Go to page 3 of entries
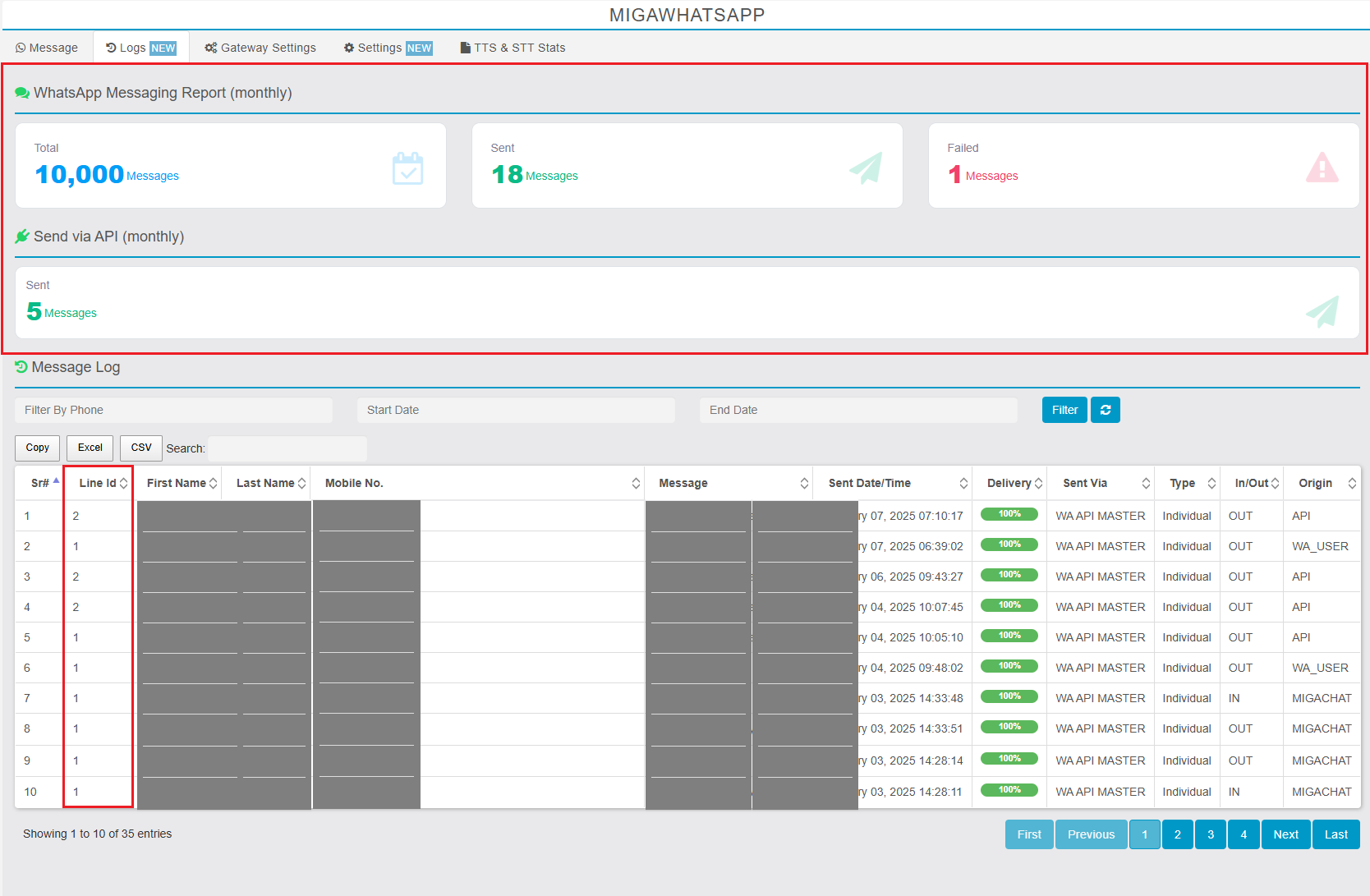Screen dimensions: 1370x896 click(1210, 834)
